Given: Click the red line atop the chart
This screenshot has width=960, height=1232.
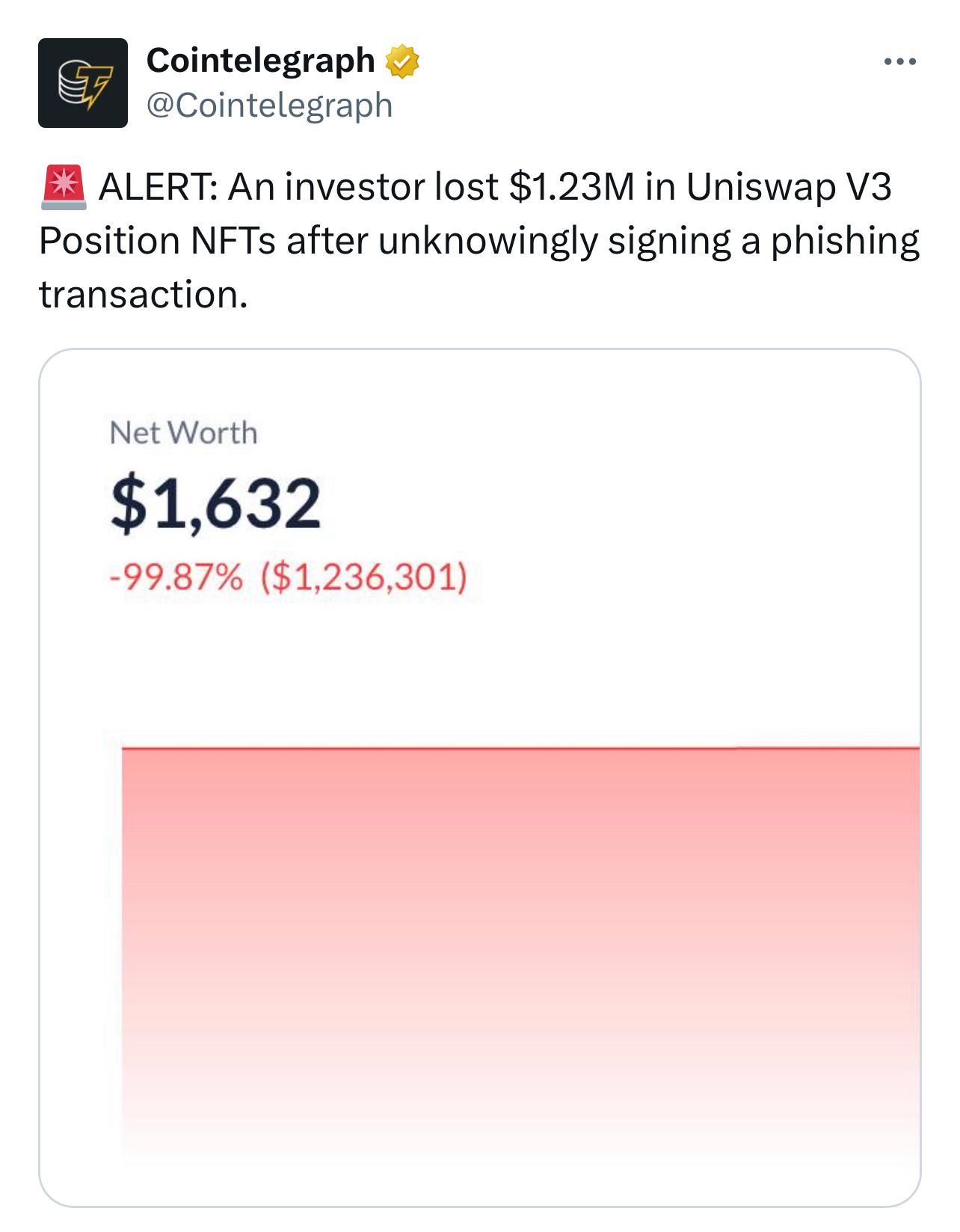Looking at the screenshot, I should [x=520, y=747].
